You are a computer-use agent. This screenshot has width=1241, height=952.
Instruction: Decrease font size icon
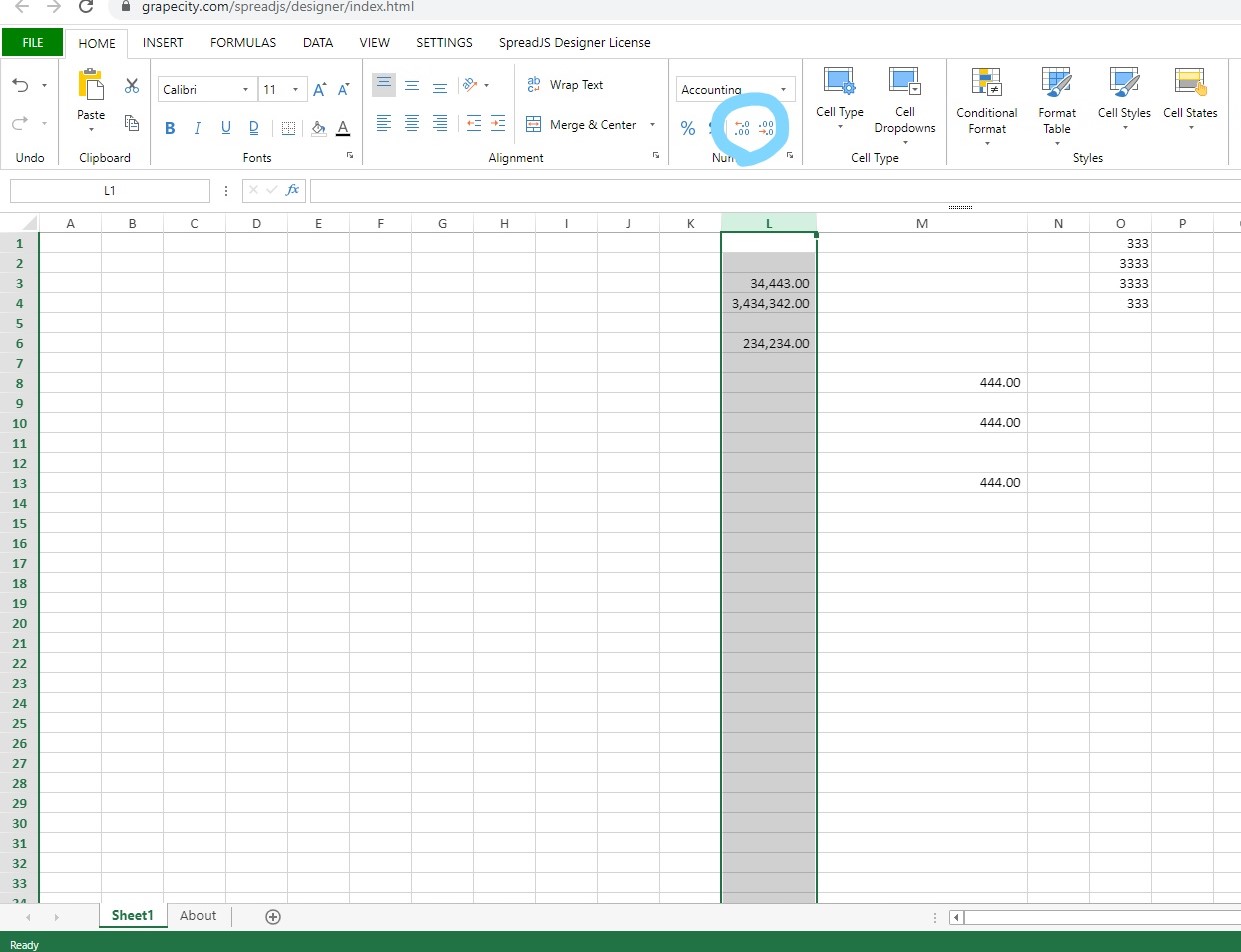pyautogui.click(x=344, y=90)
